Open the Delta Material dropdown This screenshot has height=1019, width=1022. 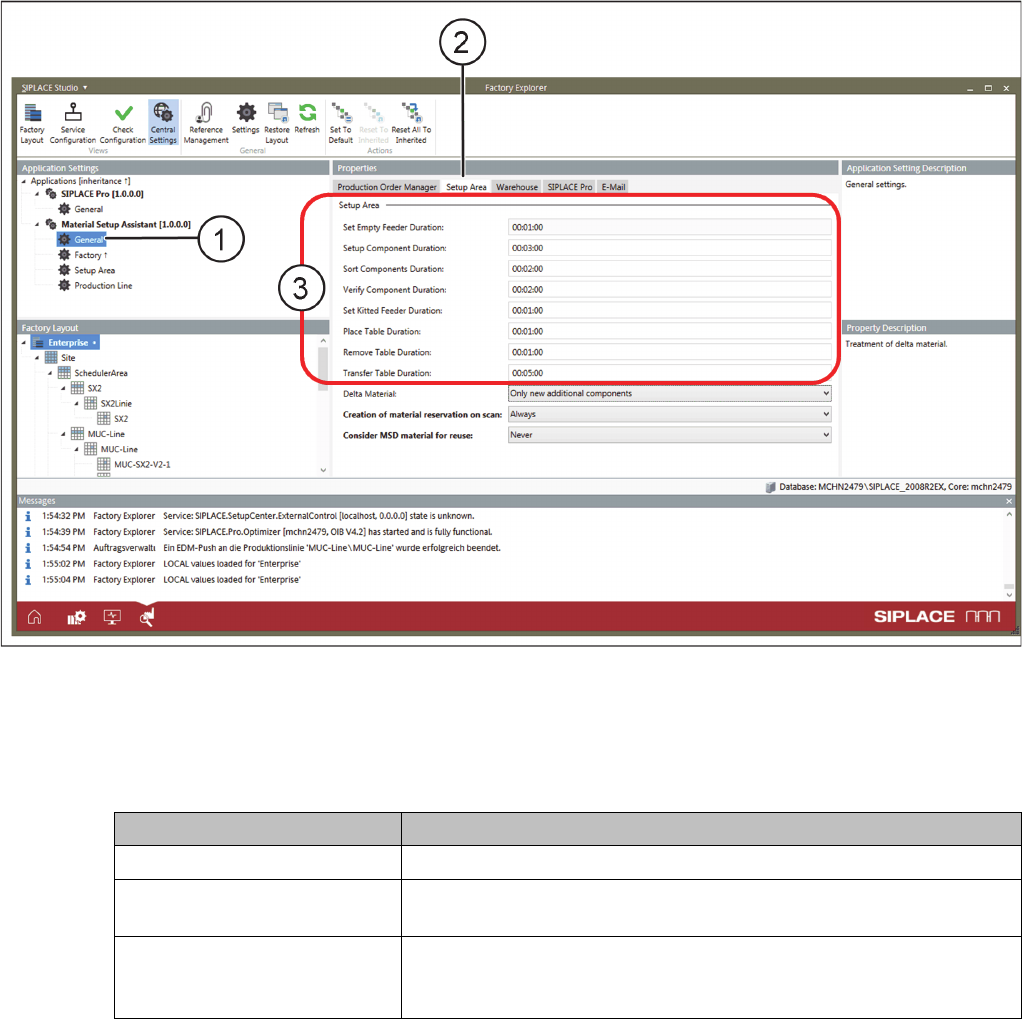coord(669,394)
